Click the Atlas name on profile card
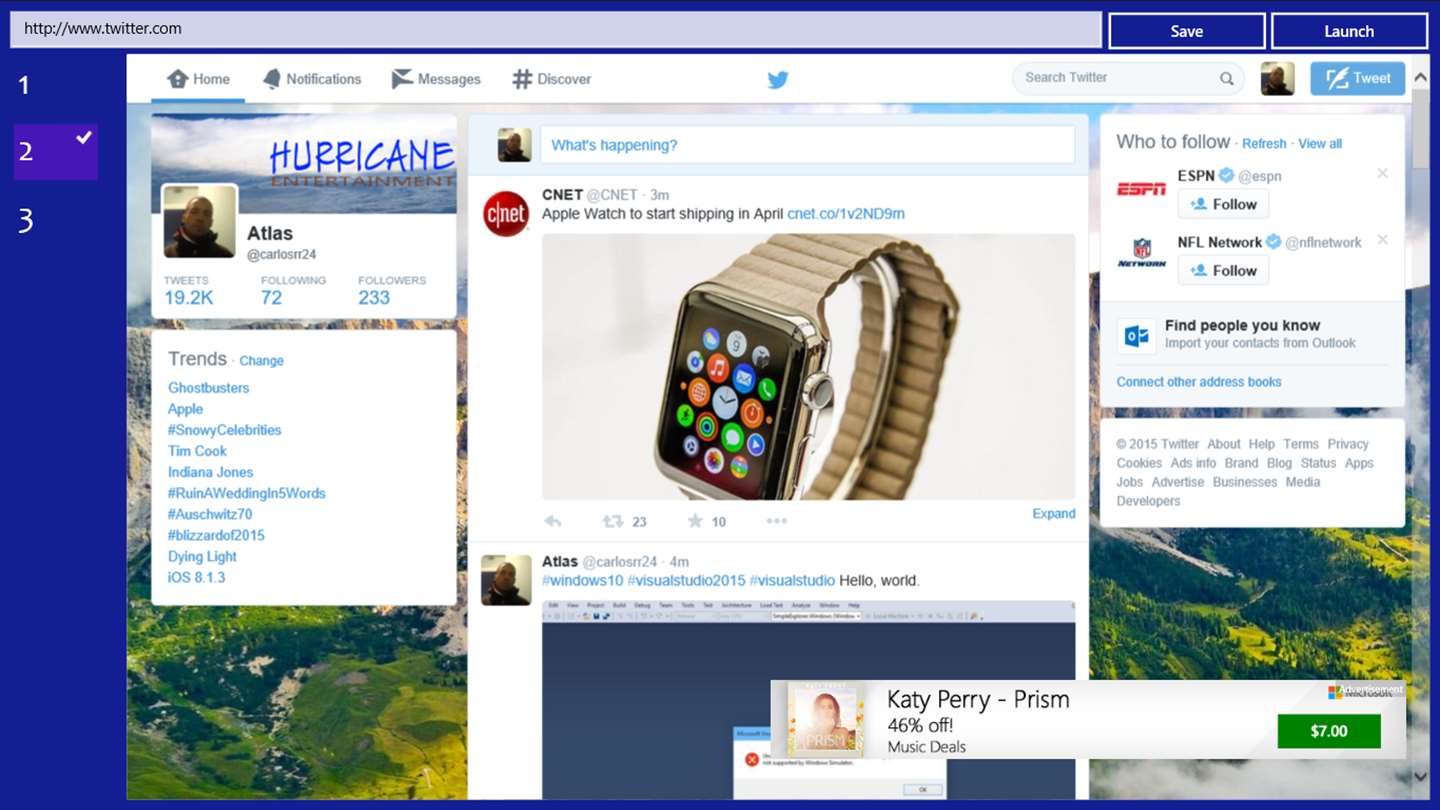1440x810 pixels. (270, 234)
